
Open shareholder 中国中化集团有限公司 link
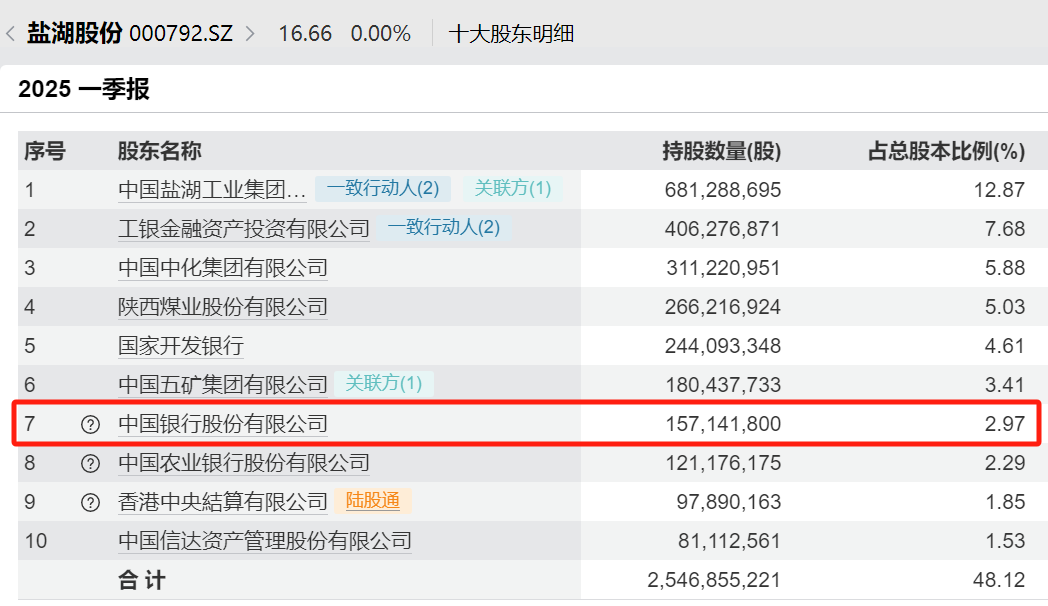(x=223, y=268)
